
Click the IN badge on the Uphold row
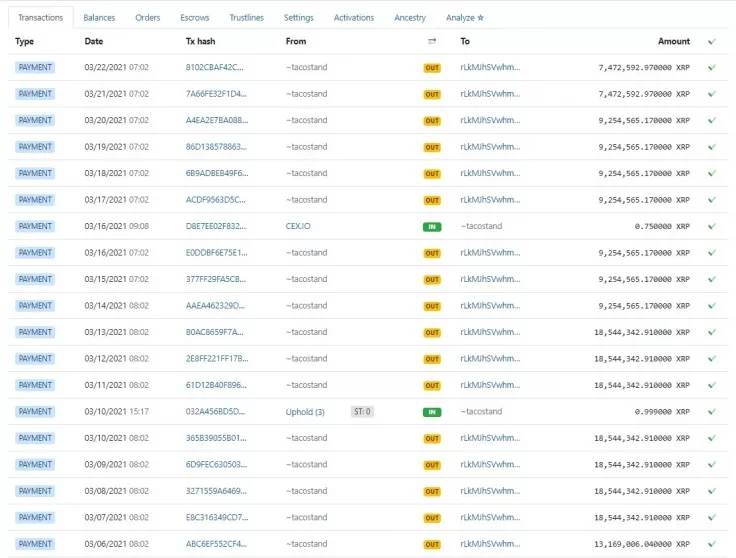pyautogui.click(x=432, y=412)
